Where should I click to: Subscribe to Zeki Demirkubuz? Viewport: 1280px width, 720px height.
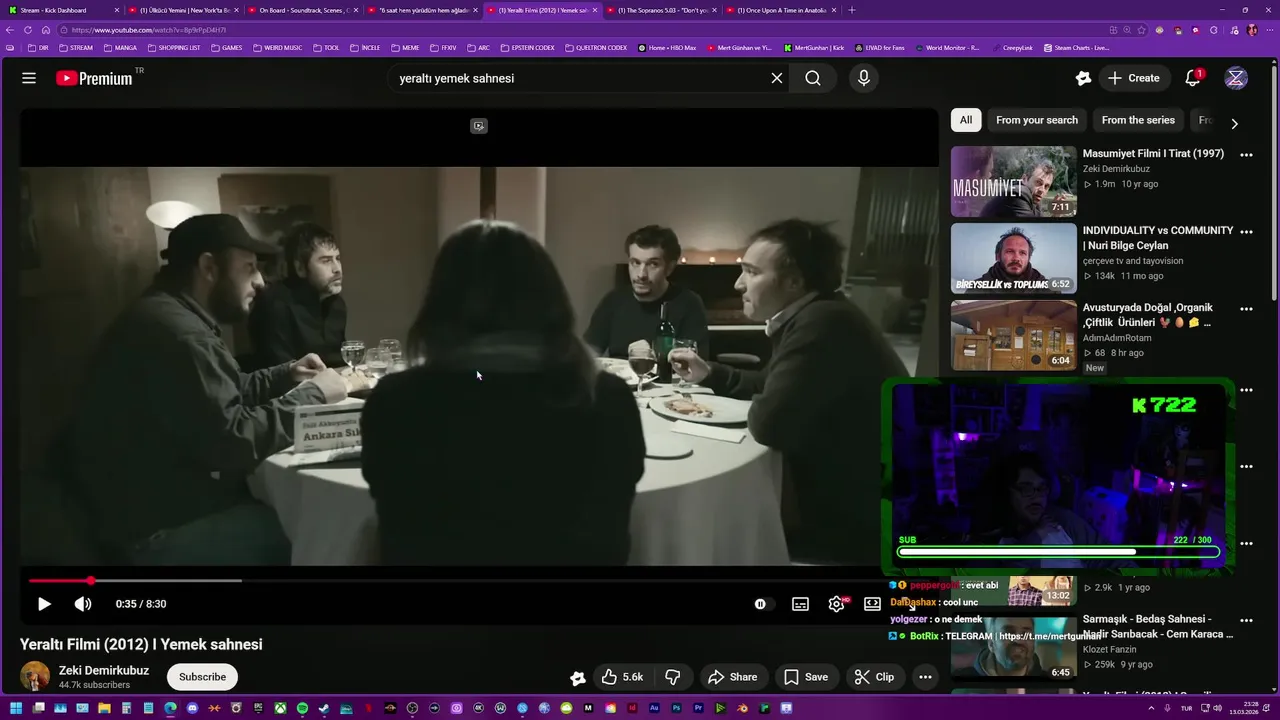coord(202,677)
